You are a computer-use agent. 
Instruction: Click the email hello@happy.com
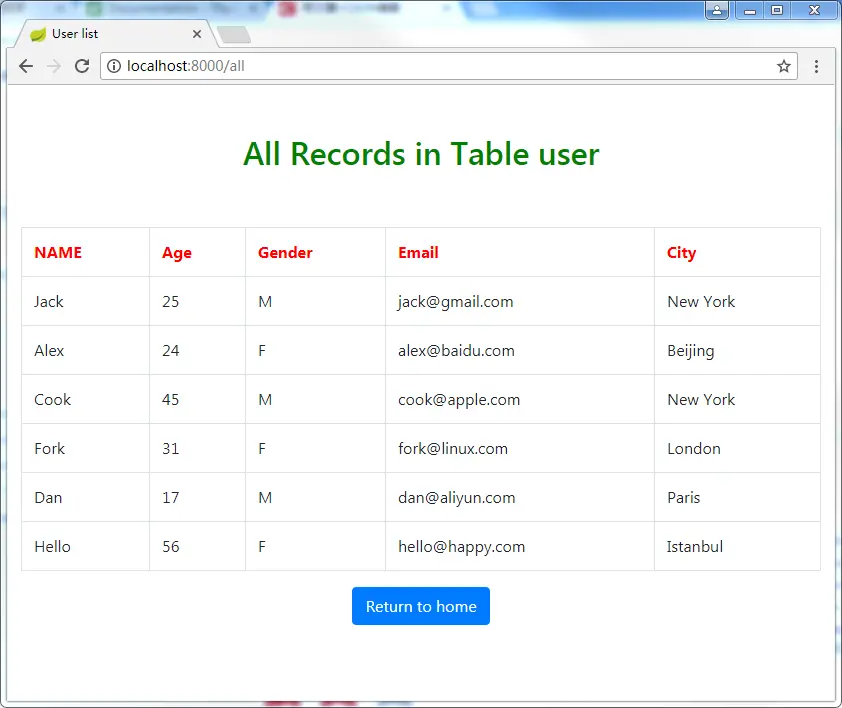pos(462,547)
